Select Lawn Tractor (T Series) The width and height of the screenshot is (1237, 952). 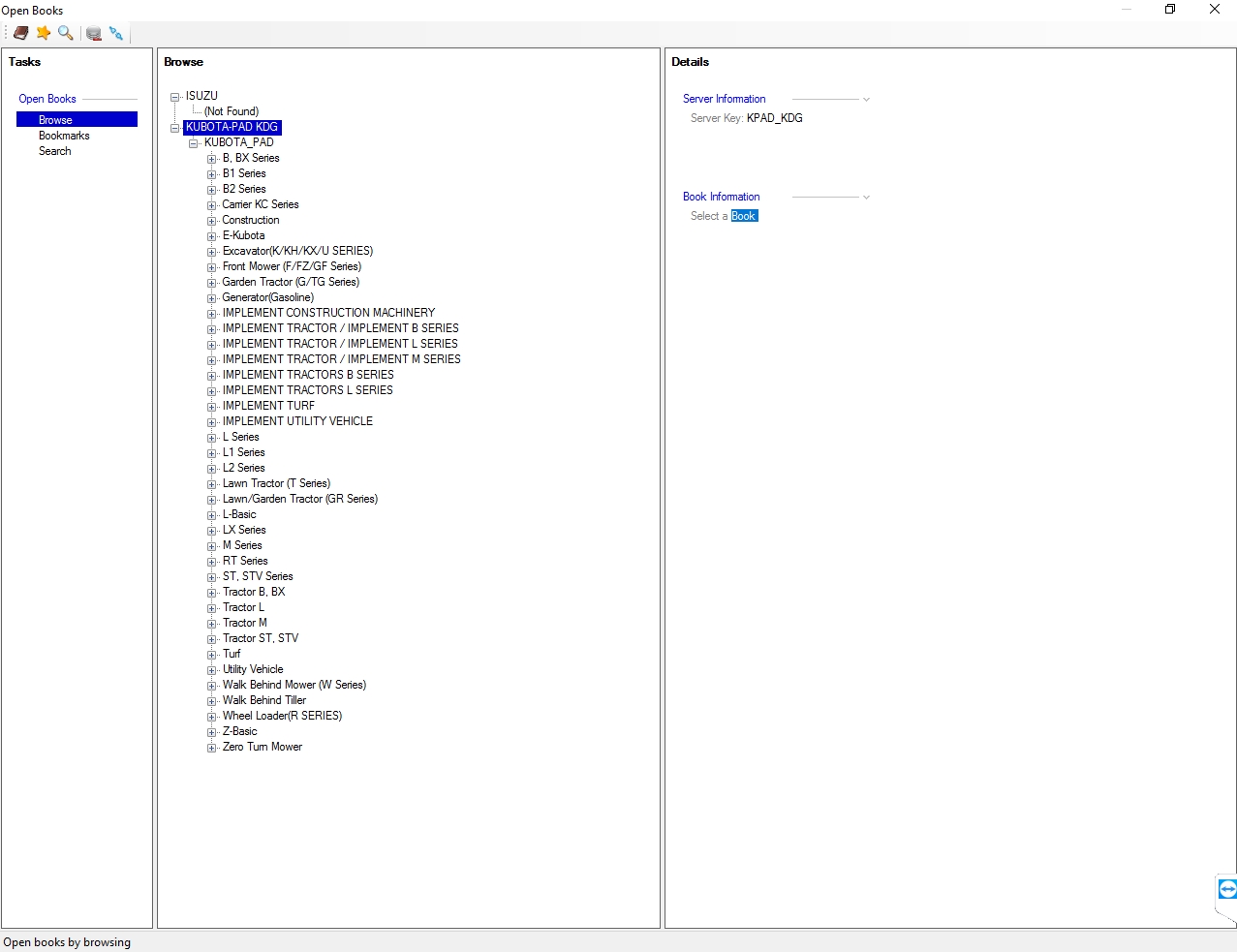[276, 483]
